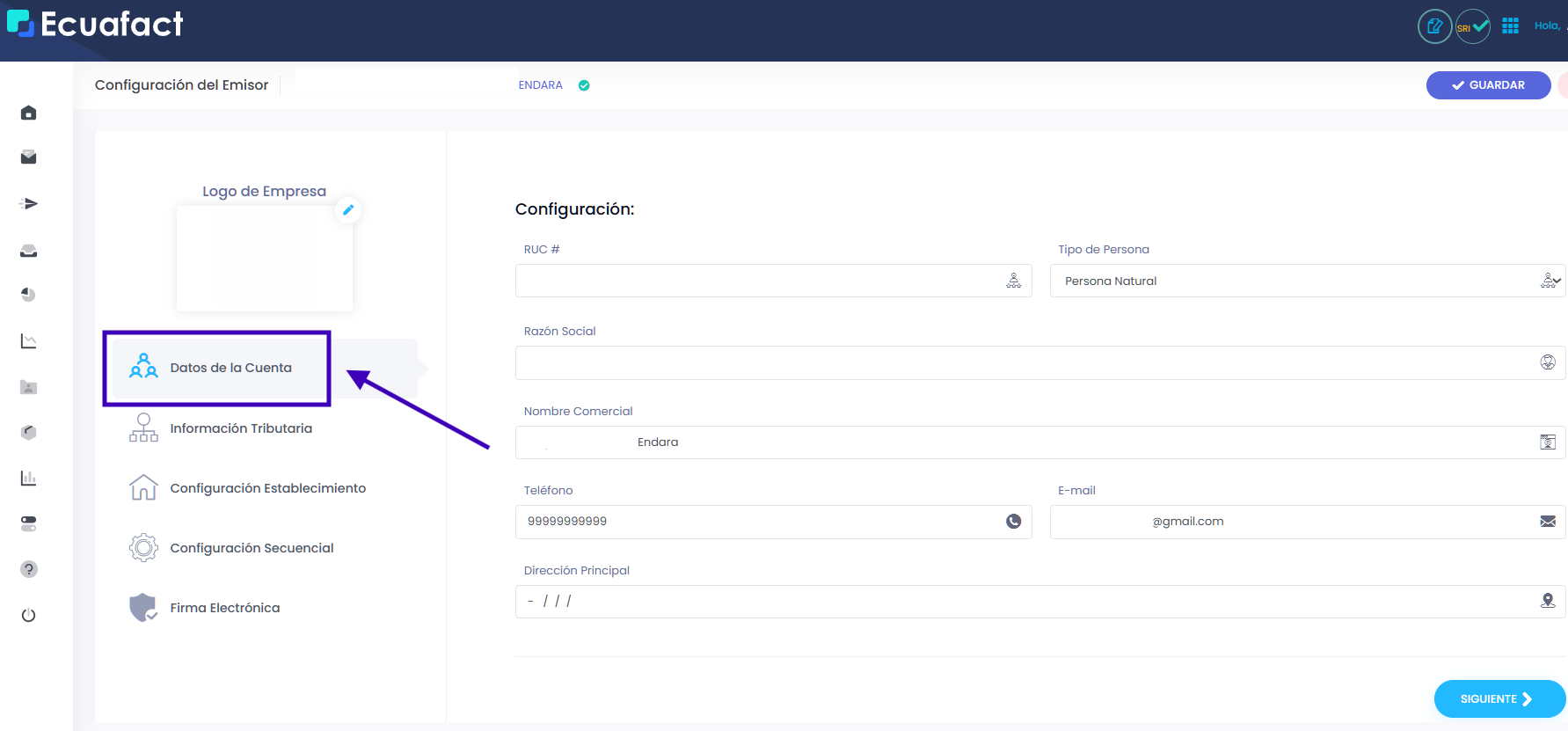Viewport: 1568px width, 731px height.
Task: Click the home icon in the left sidebar
Action: (x=28, y=113)
